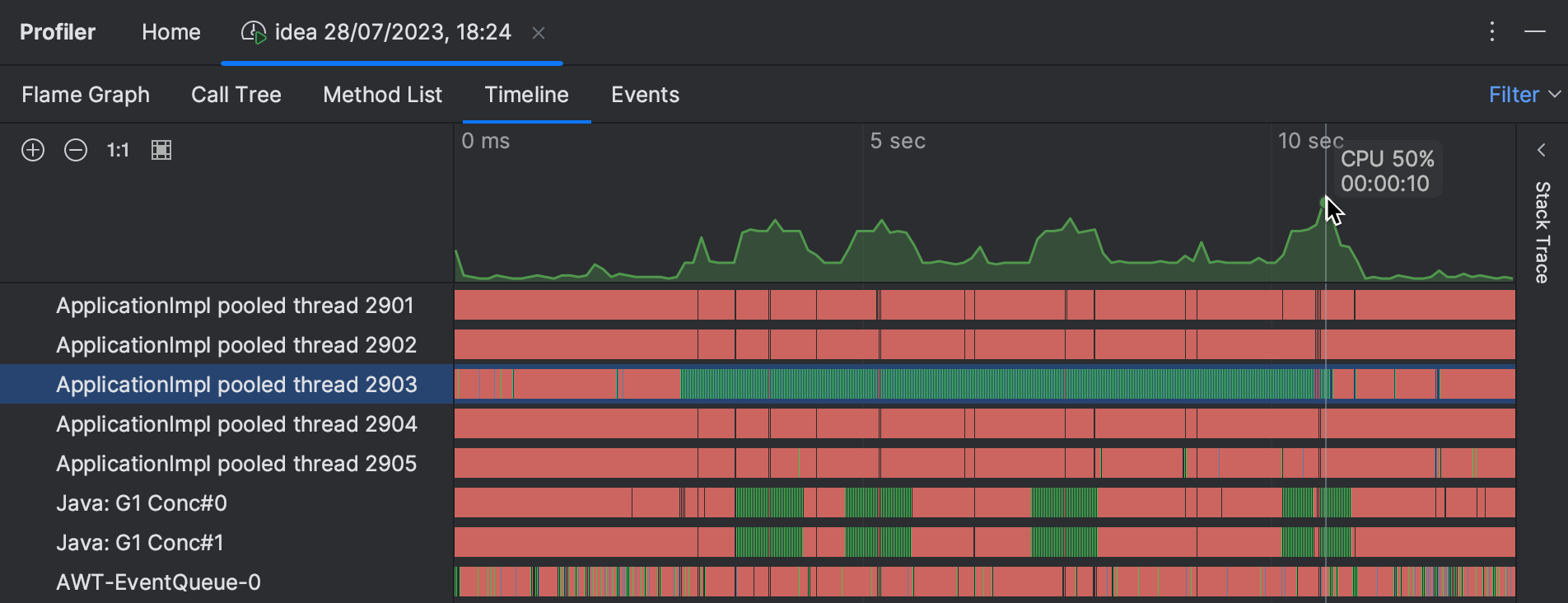The height and width of the screenshot is (603, 1568).
Task: Select the AWT-EventQueue-0 thread
Action: click(x=158, y=582)
